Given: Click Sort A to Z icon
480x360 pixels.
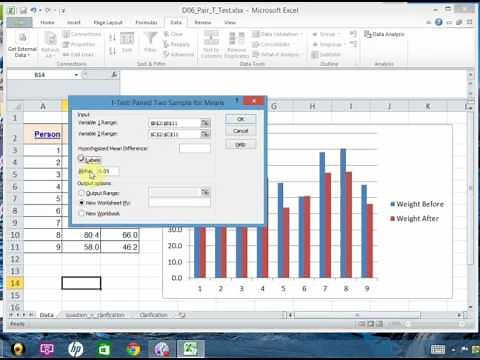Looking at the screenshot, I should pyautogui.click(x=112, y=37).
